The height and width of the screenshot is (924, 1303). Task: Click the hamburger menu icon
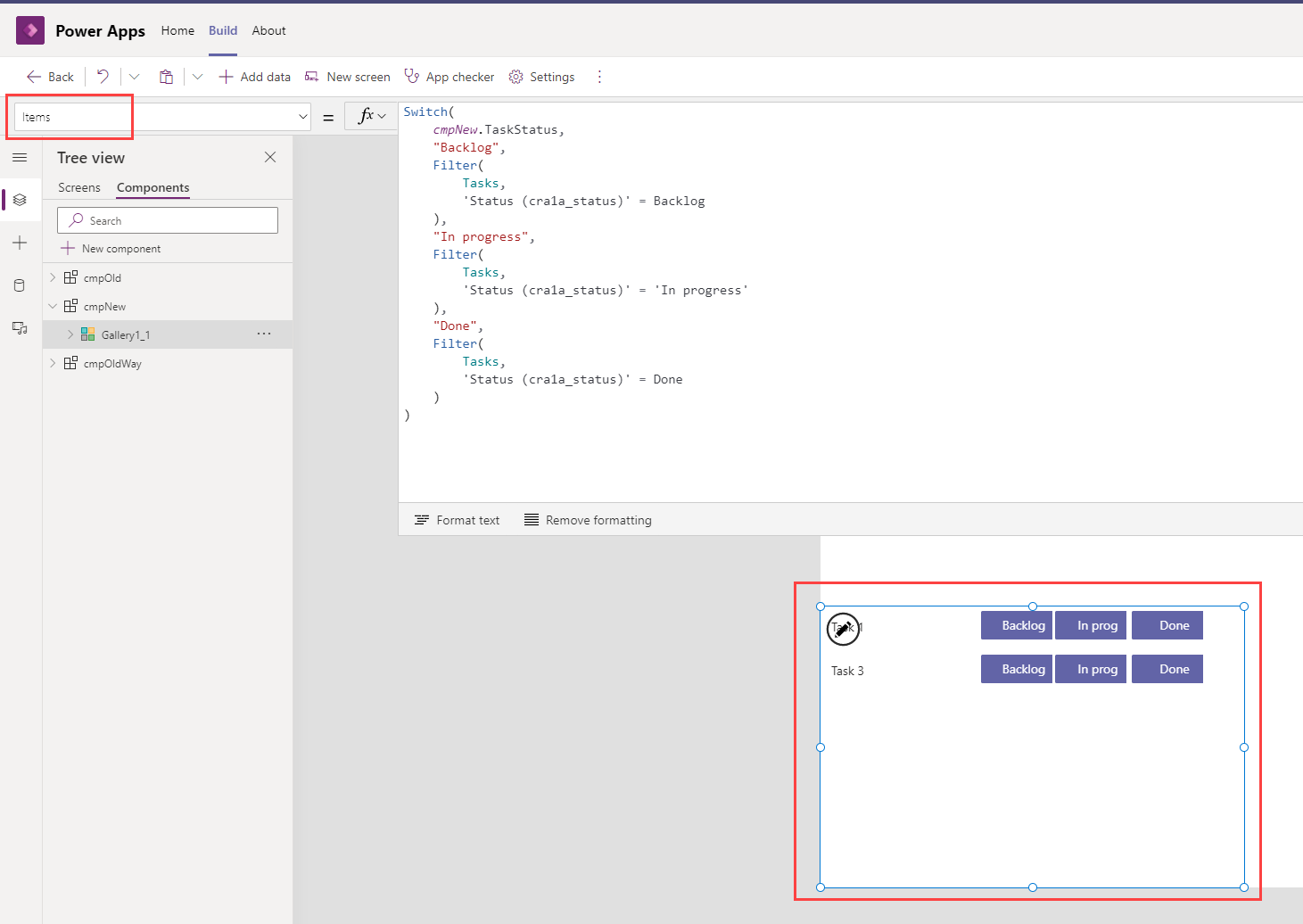[20, 158]
